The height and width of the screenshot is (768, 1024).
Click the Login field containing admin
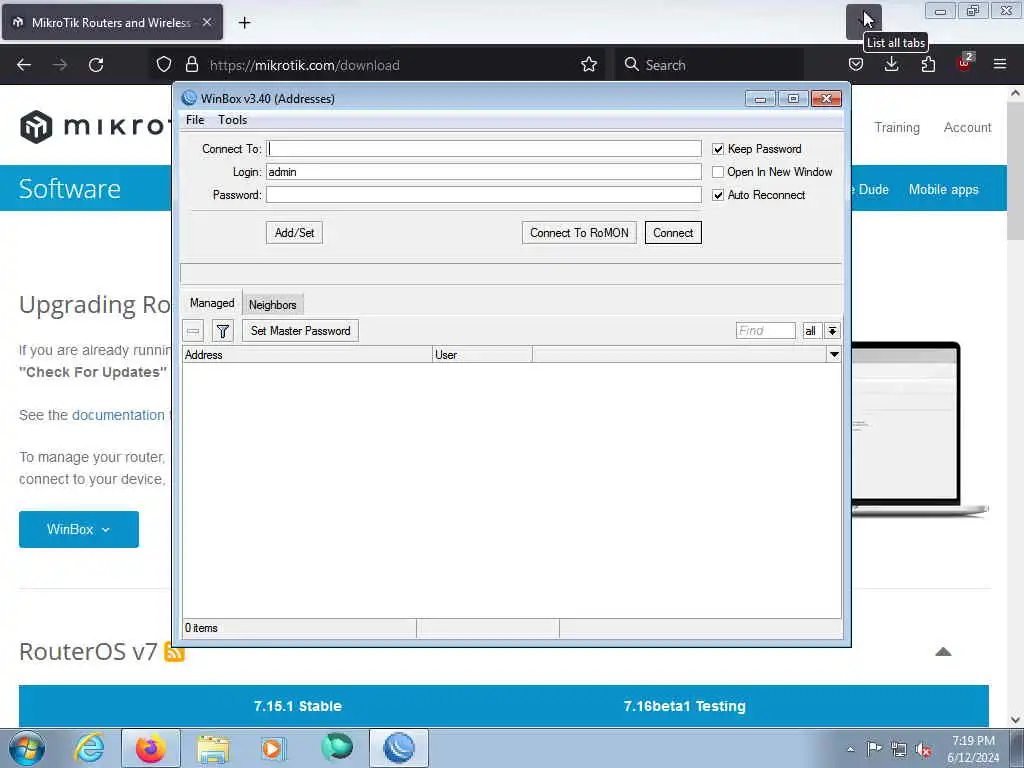coord(483,172)
